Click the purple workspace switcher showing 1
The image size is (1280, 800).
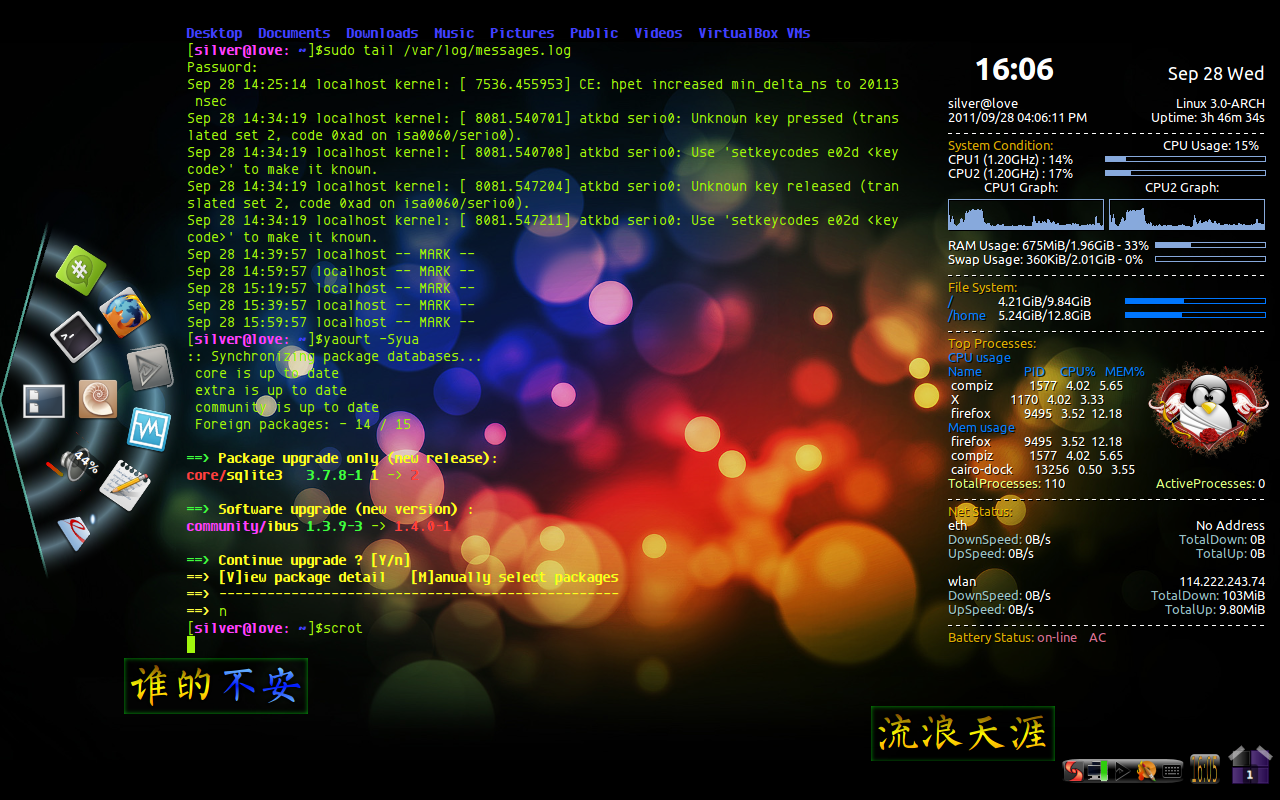click(1250, 765)
